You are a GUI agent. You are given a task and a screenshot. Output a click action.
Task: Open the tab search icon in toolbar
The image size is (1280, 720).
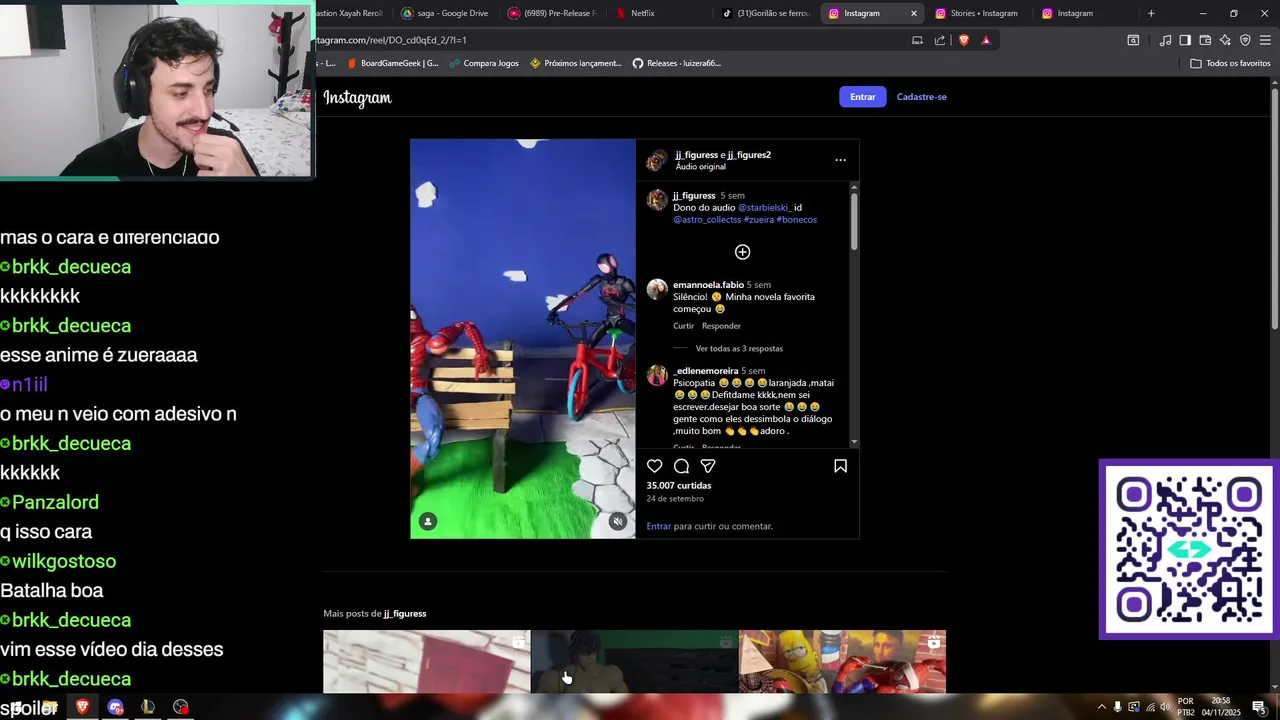(1133, 40)
